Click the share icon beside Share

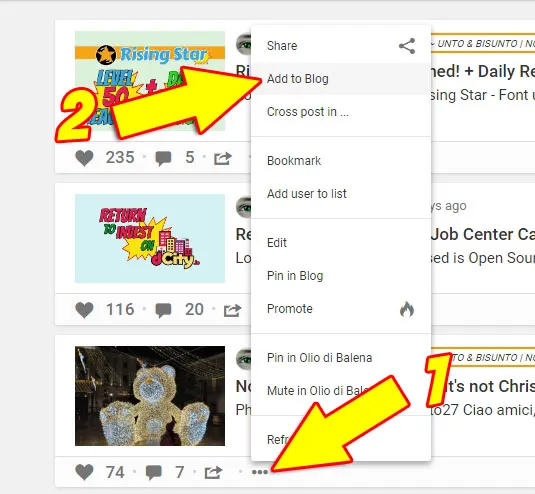(x=407, y=46)
